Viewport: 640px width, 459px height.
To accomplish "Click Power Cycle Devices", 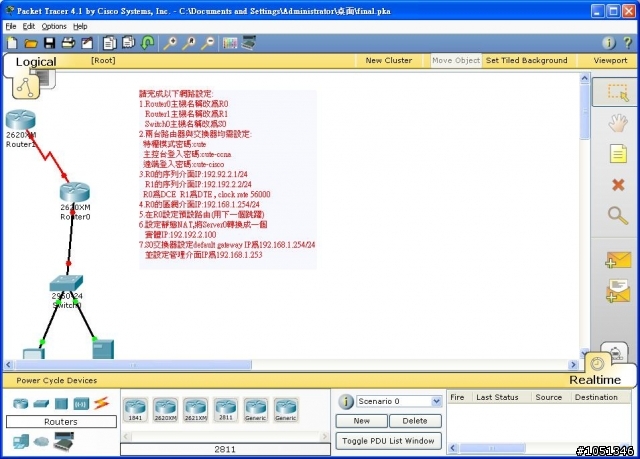I will click(57, 380).
